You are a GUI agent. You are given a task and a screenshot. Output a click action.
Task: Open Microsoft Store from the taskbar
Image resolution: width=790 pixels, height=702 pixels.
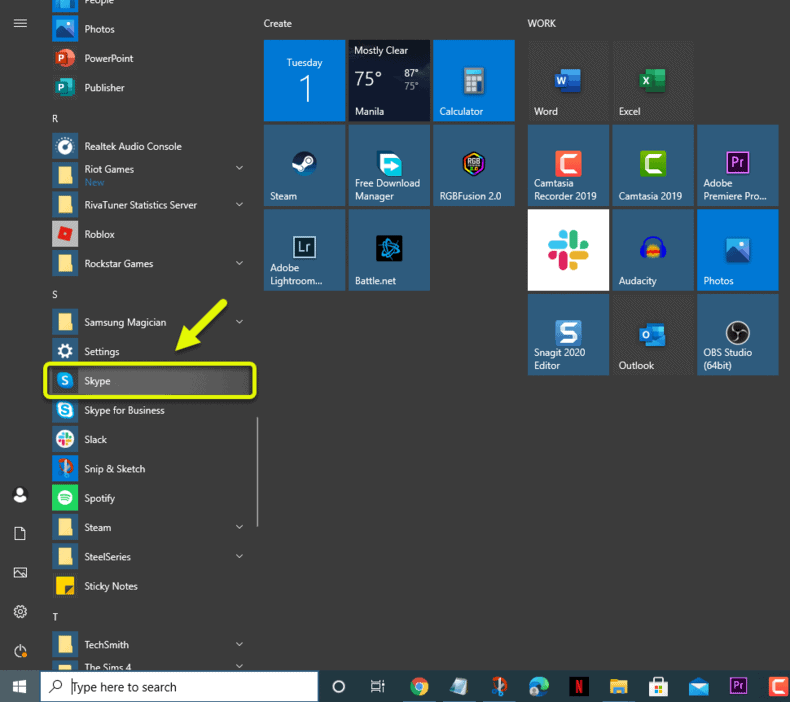pos(658,686)
